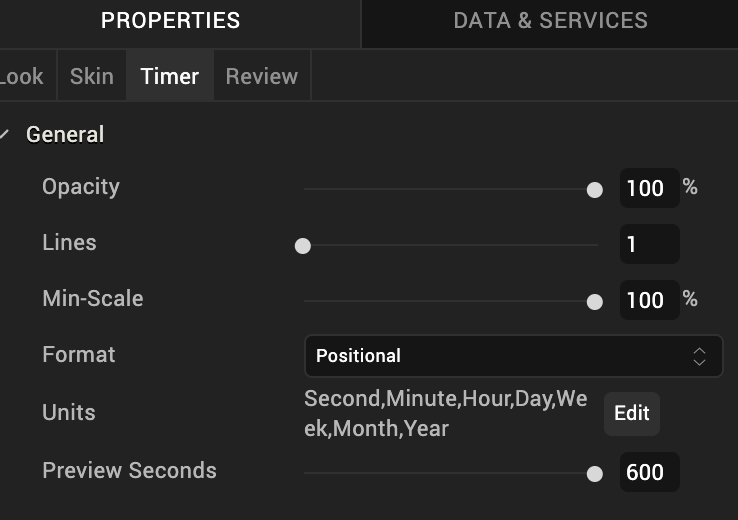738x520 pixels.
Task: Collapse the General section
Action: (x=6, y=134)
